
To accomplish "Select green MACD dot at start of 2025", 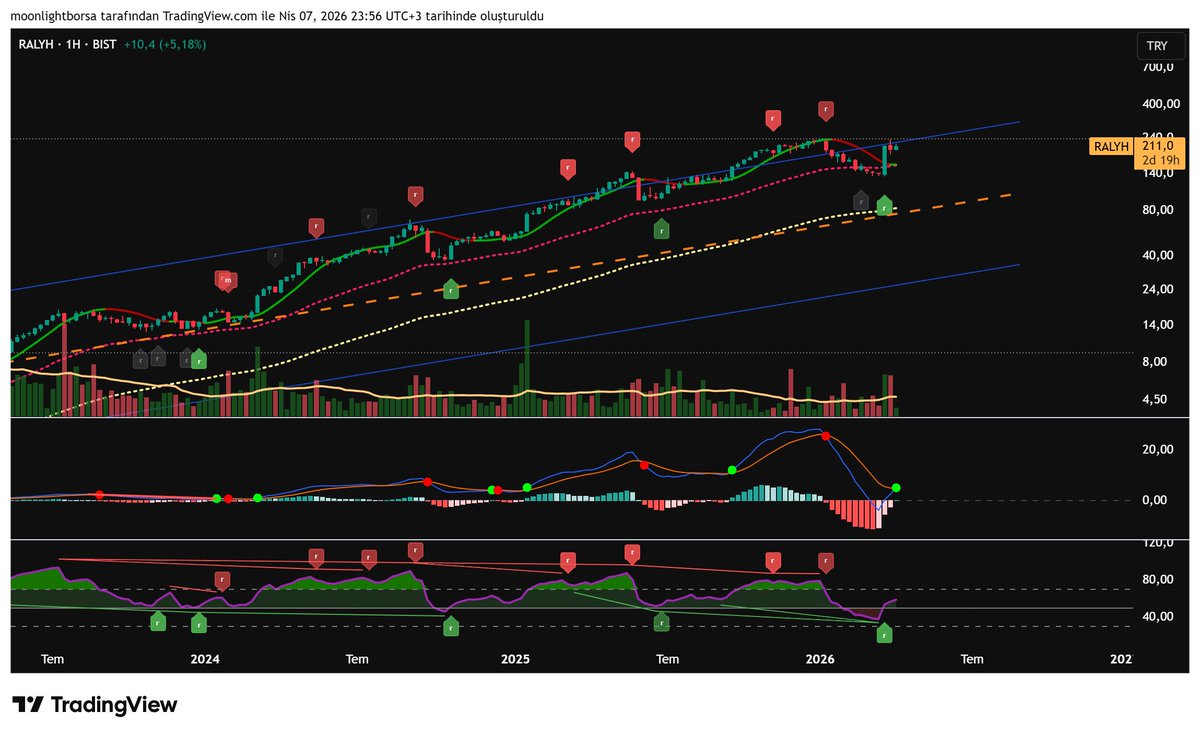I will pyautogui.click(x=527, y=487).
